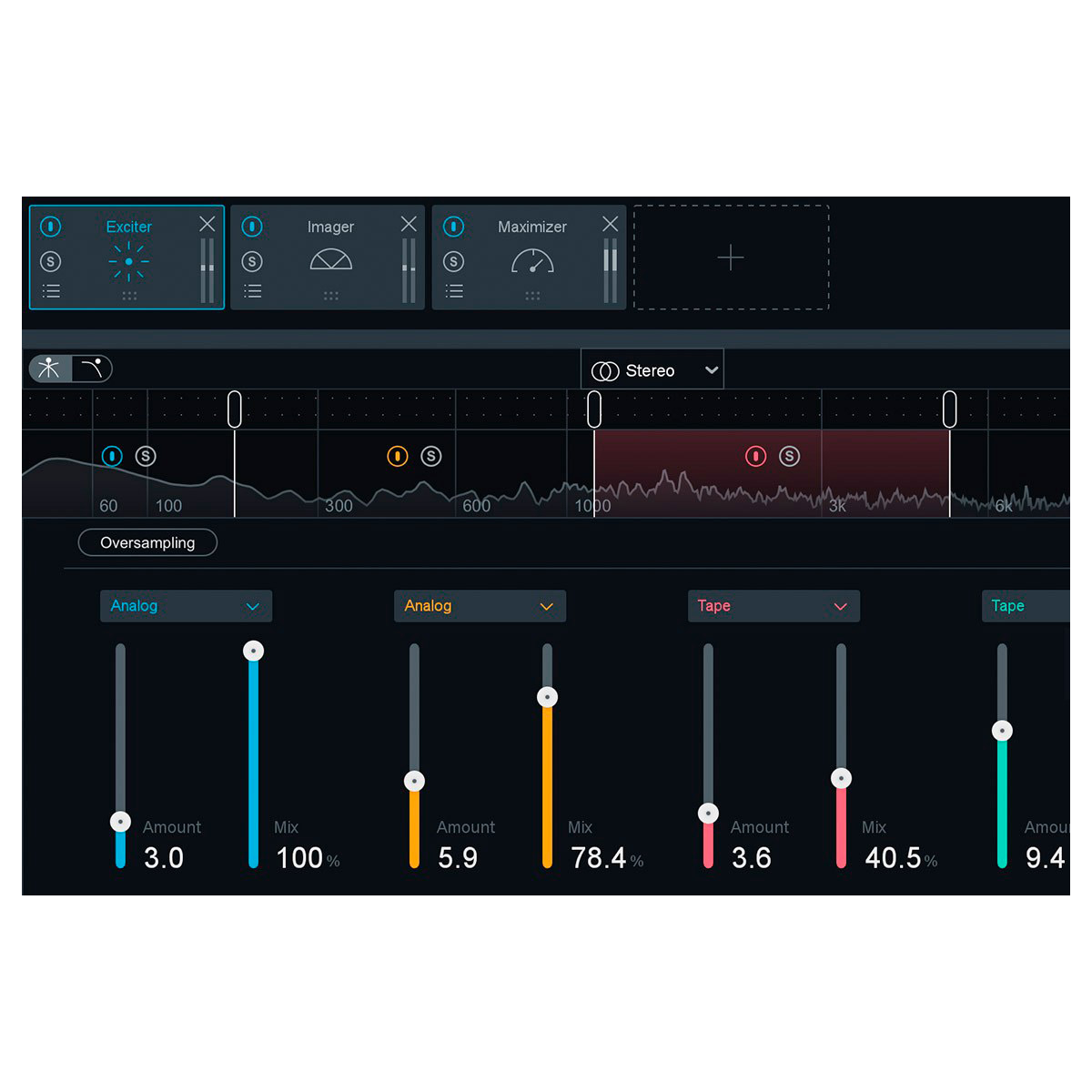Enable Oversampling
1092x1092 pixels.
147,542
